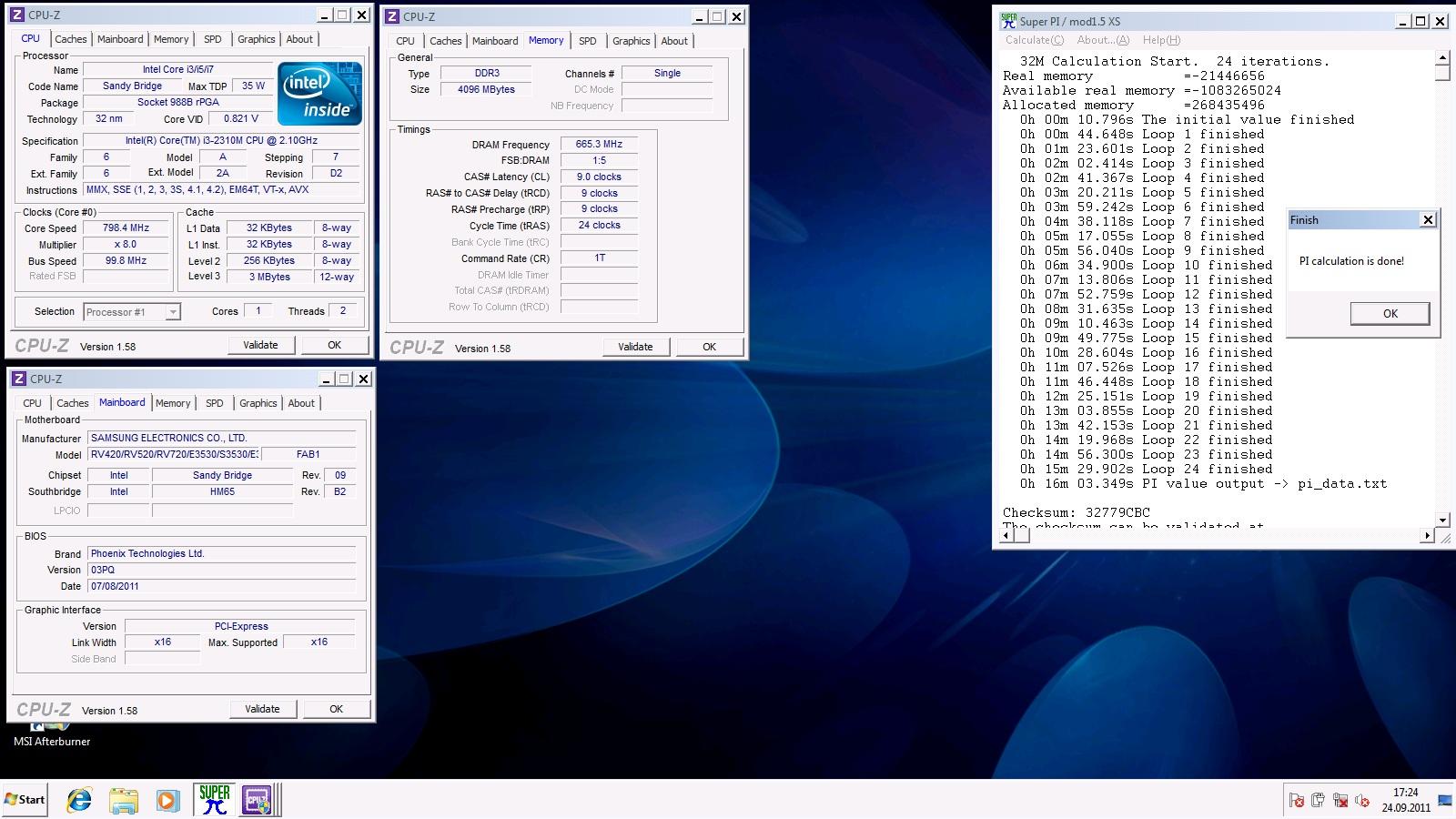The image size is (1456, 819).
Task: Click the Southbridge value HM65
Action: coord(222,491)
